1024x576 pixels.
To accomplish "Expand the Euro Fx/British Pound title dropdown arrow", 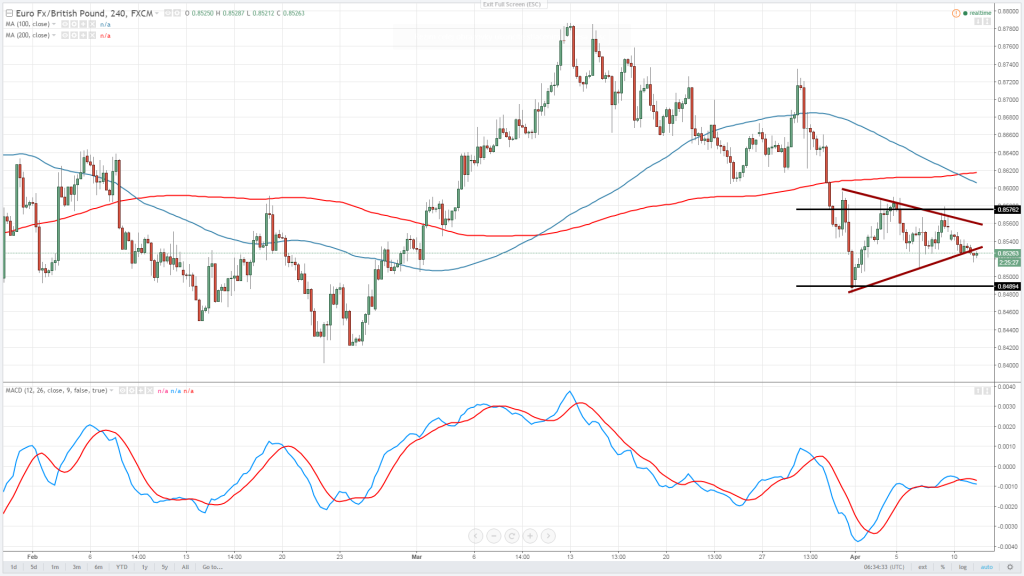I will tap(157, 13).
